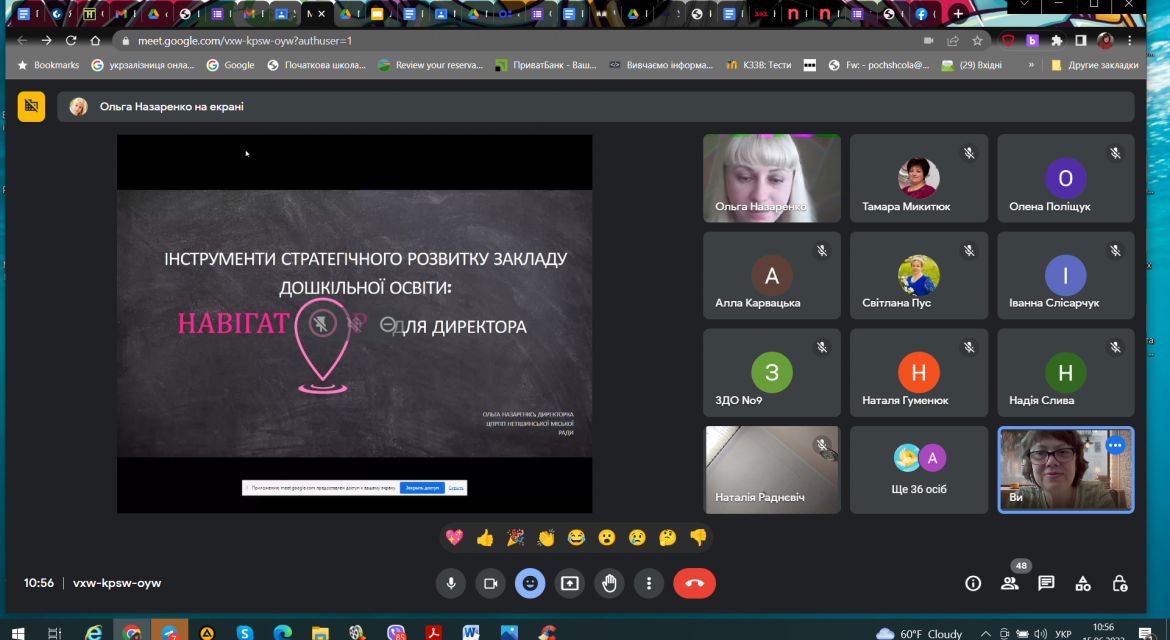Raise hand in the meeting
Image resolution: width=1170 pixels, height=640 pixels.
[609, 583]
